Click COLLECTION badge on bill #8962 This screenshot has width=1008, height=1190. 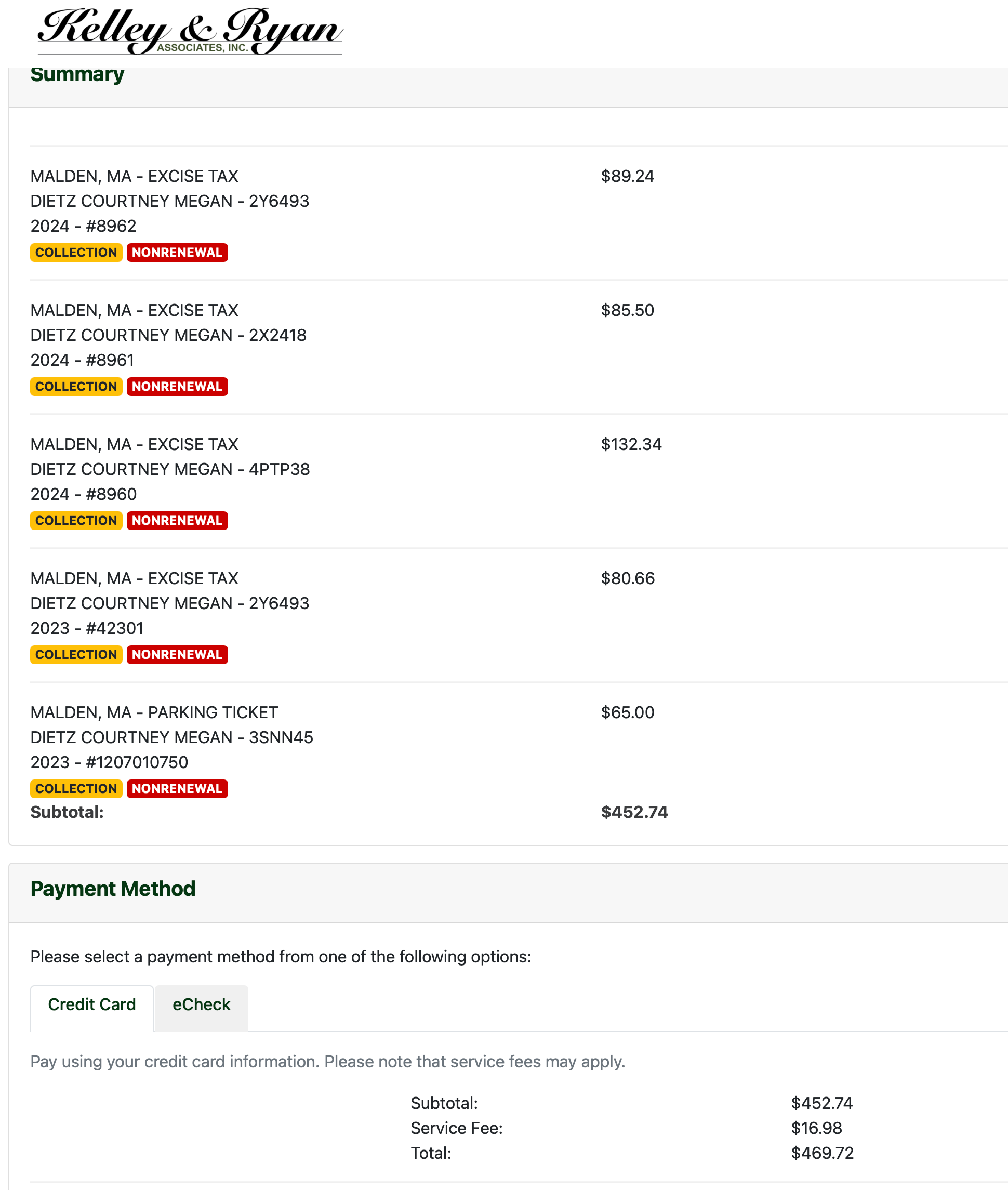[76, 253]
